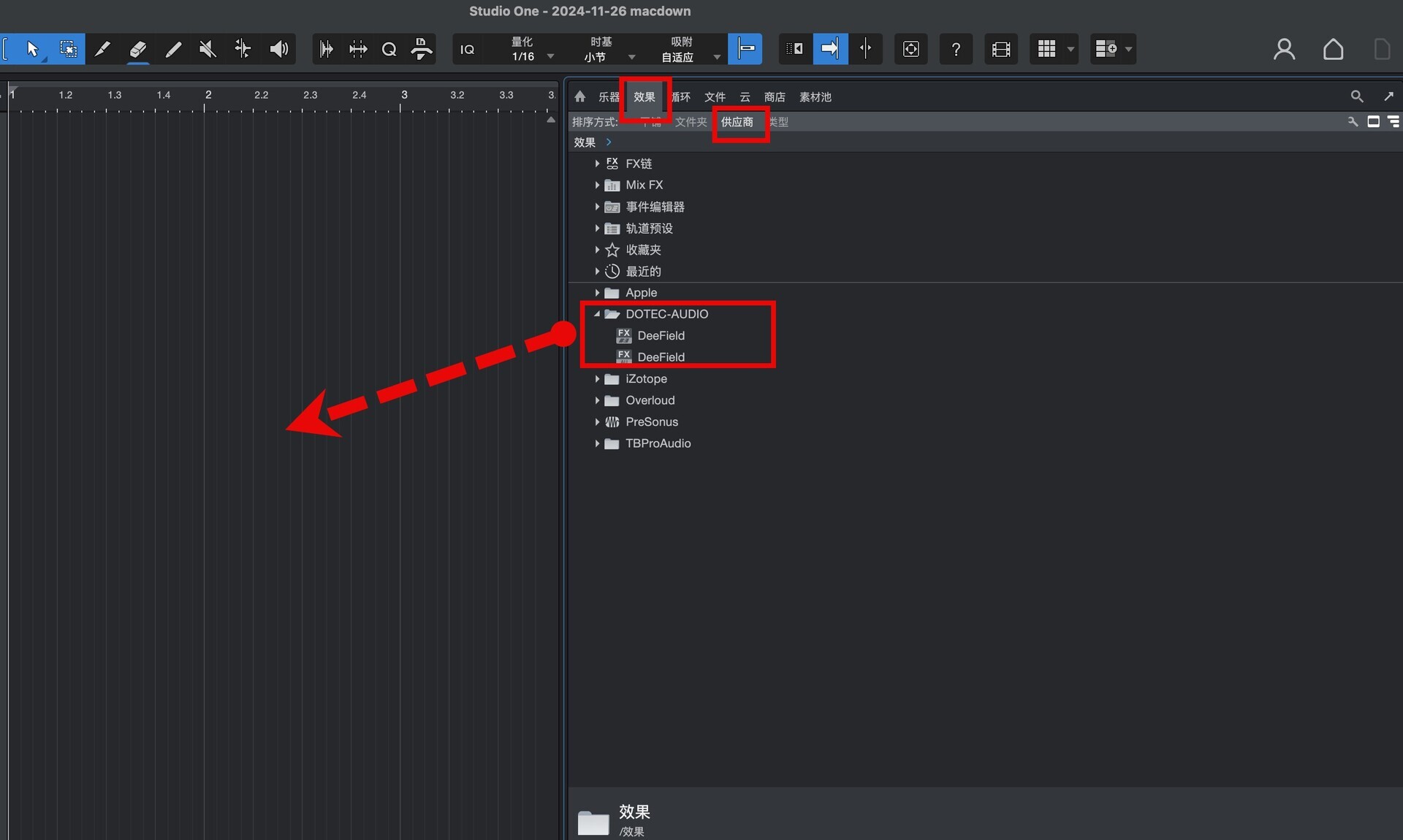Image resolution: width=1403 pixels, height=840 pixels.
Task: Toggle the IQ input quantize button
Action: click(x=467, y=49)
